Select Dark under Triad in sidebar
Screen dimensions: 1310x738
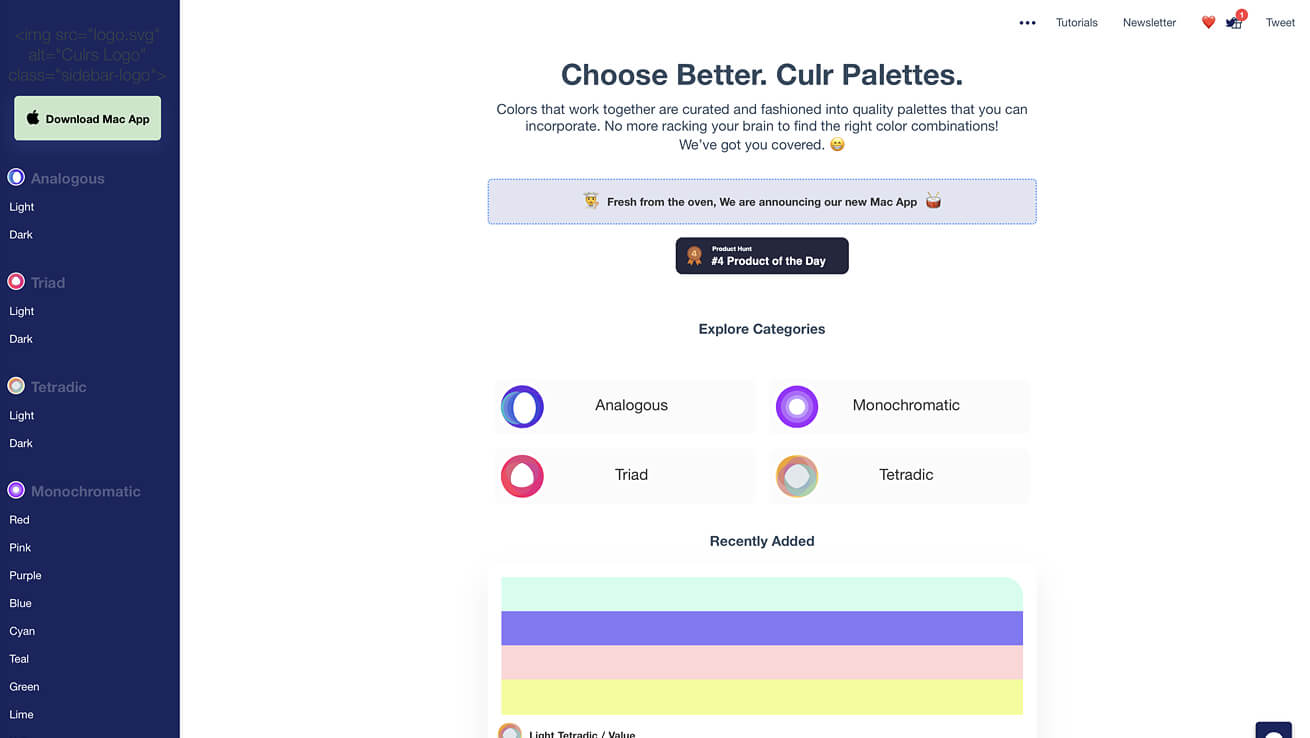click(21, 339)
